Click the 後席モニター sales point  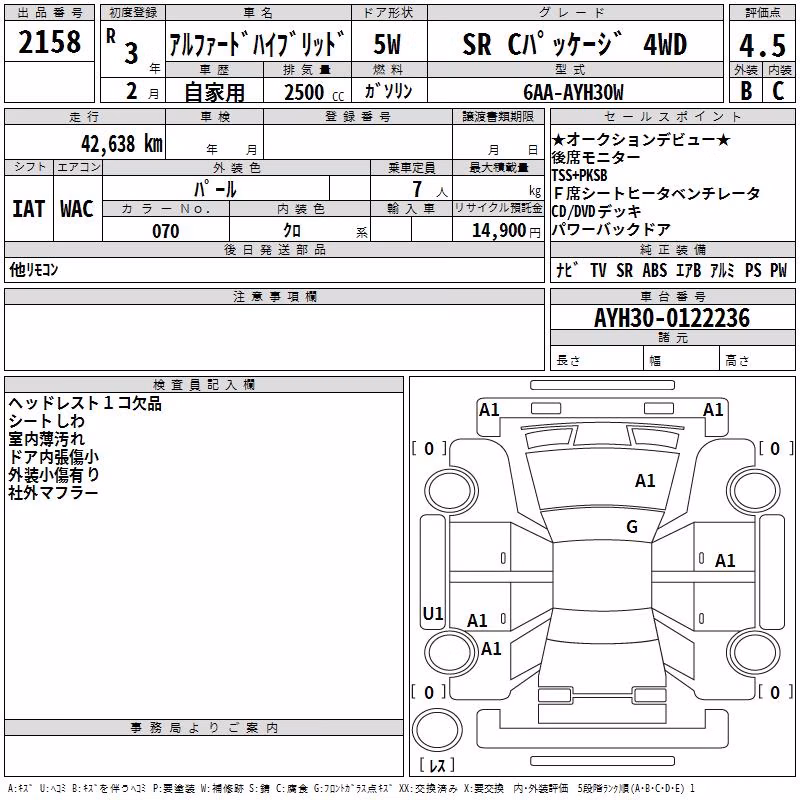596,157
